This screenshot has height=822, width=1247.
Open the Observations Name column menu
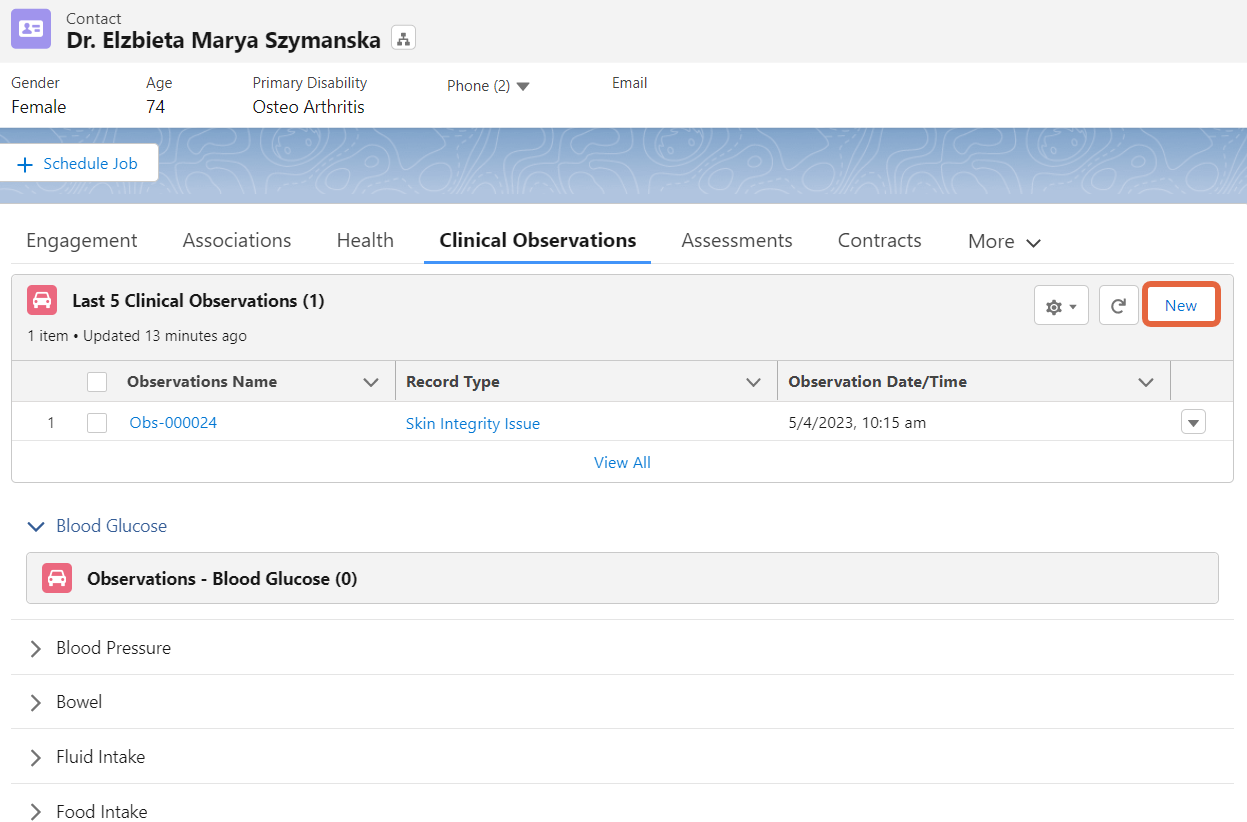(x=371, y=382)
